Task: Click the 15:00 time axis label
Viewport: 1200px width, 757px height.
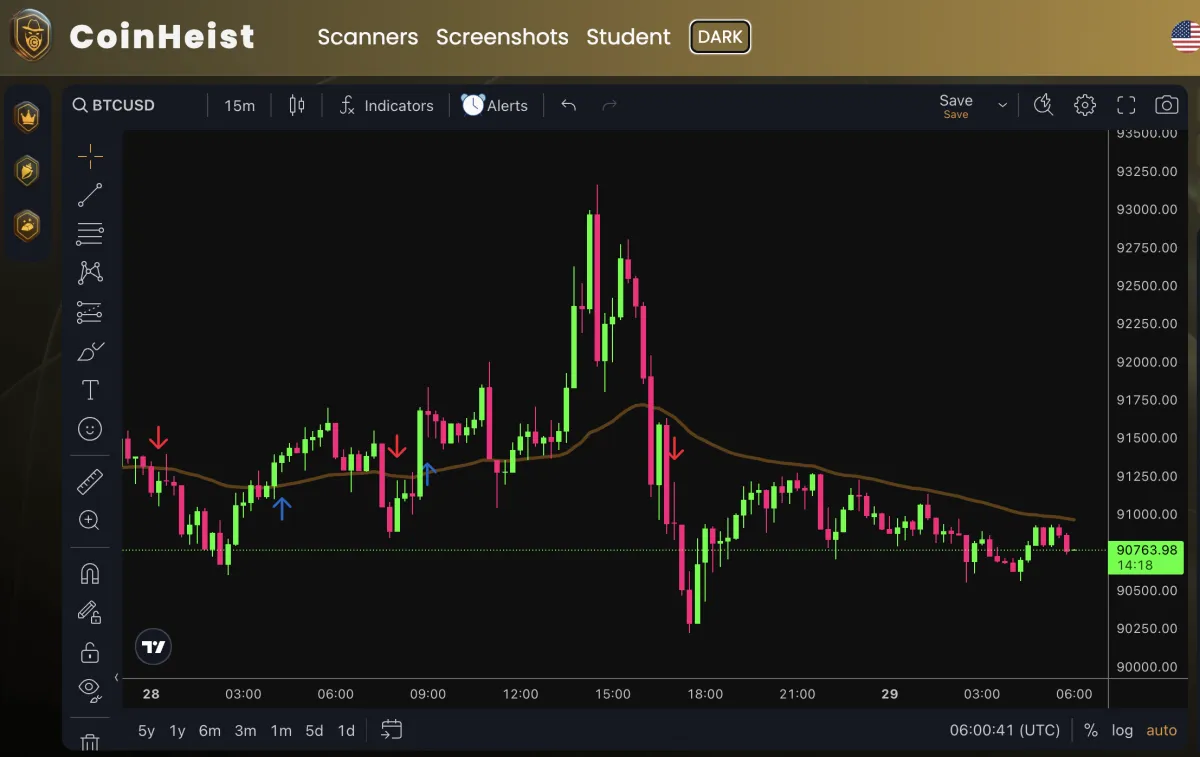Action: click(x=612, y=694)
